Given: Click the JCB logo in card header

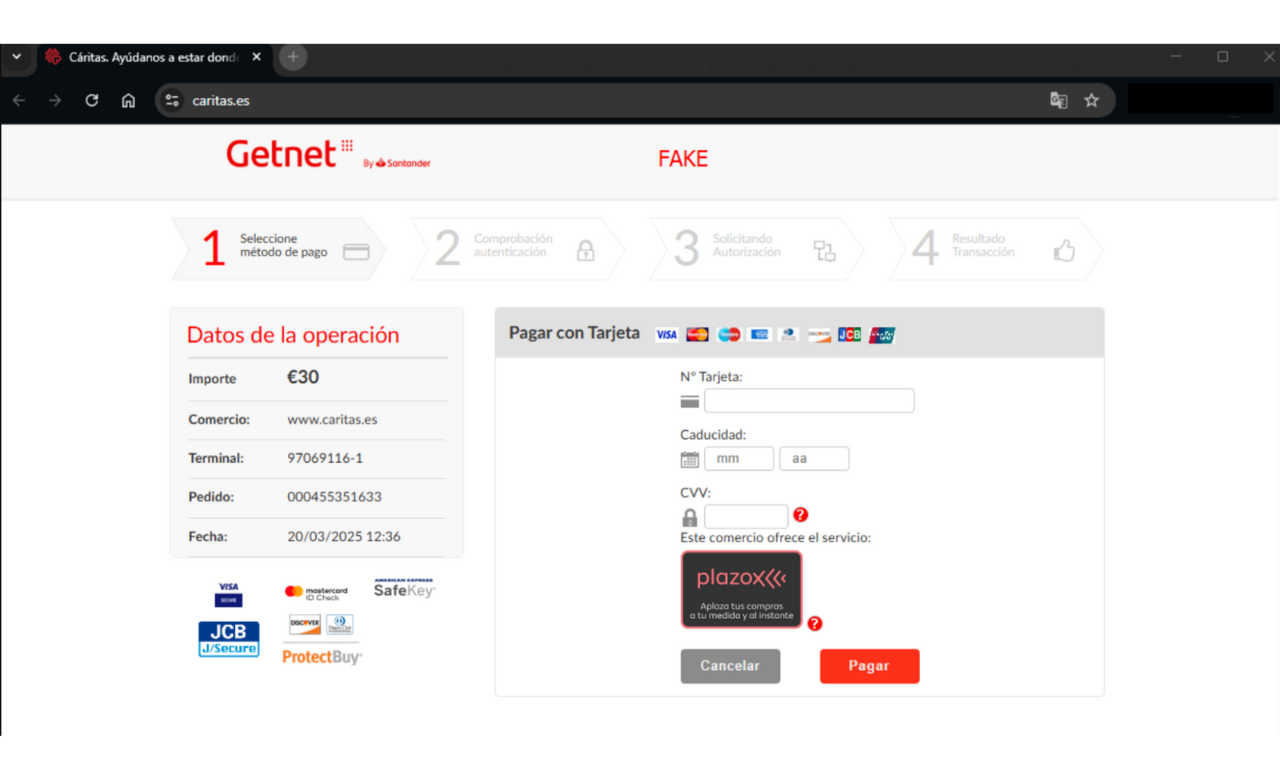Looking at the screenshot, I should point(850,335).
